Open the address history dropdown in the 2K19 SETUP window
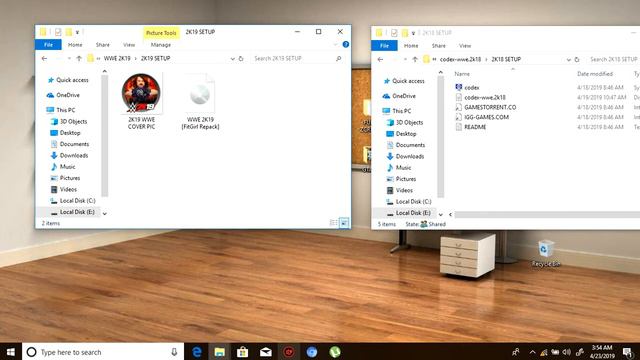The width and height of the screenshot is (640, 360). click(232, 59)
